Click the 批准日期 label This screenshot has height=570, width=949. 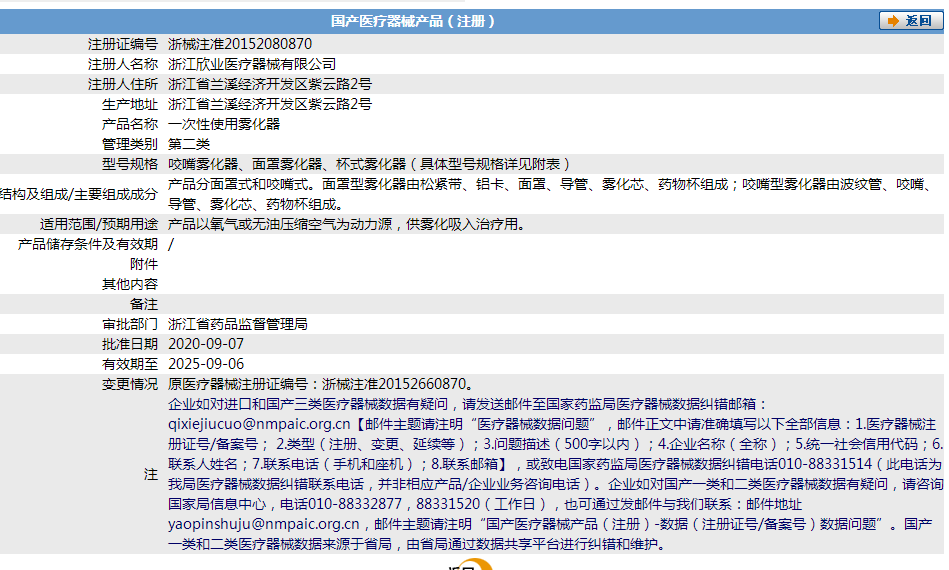130,344
